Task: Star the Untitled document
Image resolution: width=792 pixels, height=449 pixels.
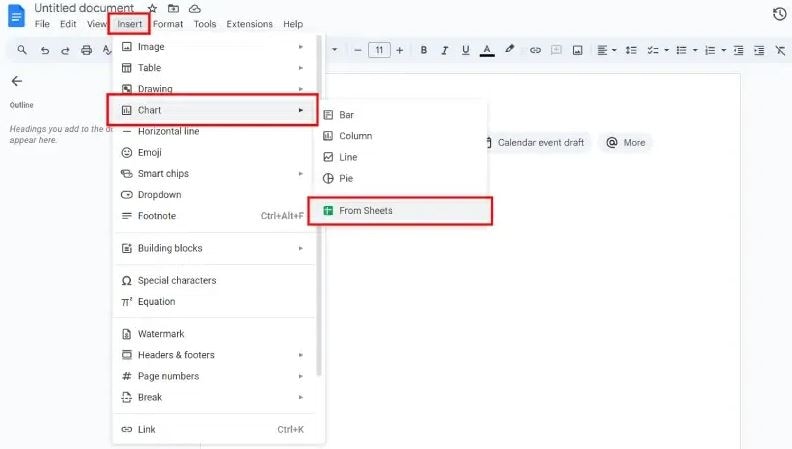Action: 152,8
